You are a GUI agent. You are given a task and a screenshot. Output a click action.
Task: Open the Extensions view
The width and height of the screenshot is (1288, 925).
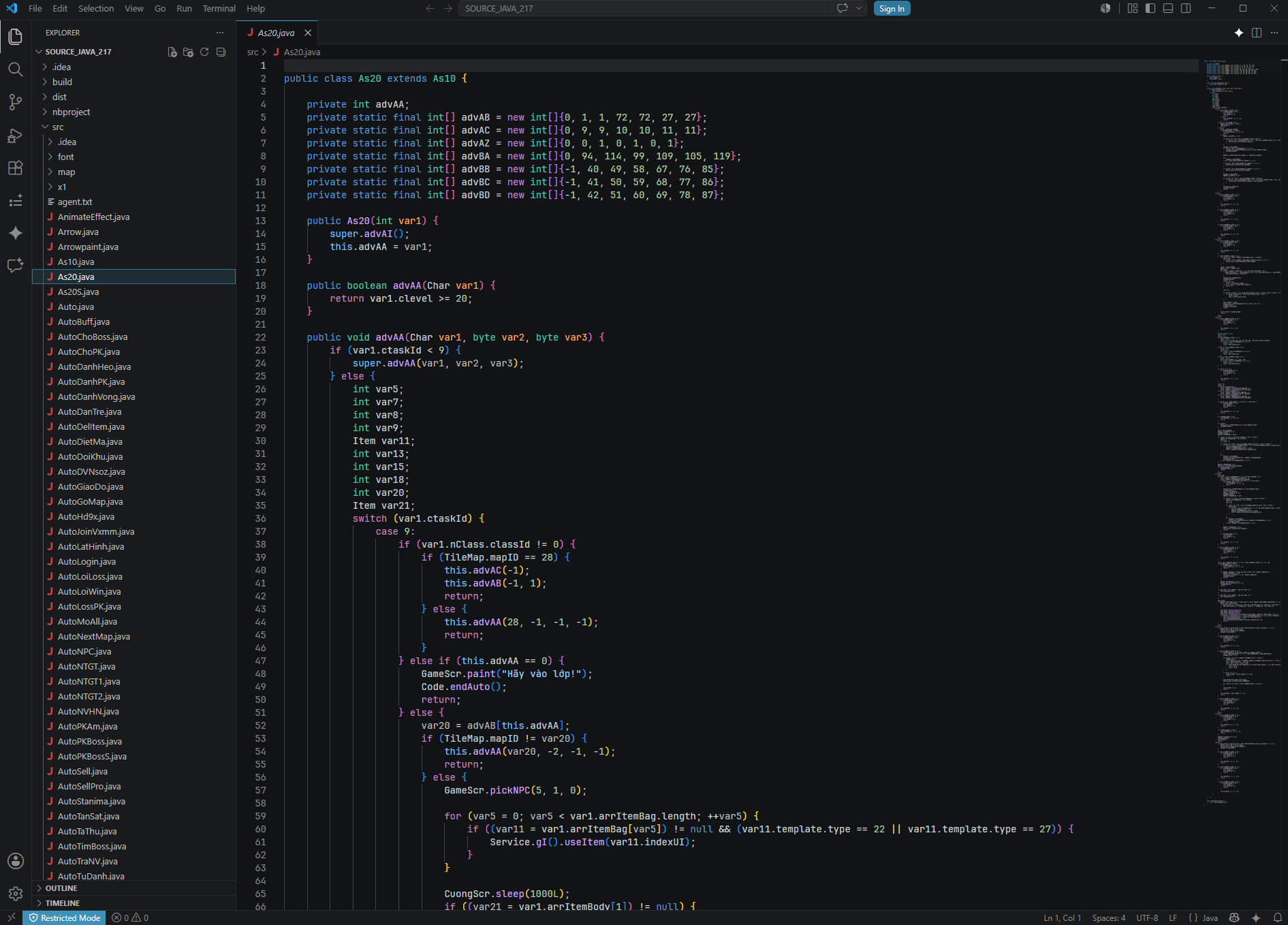[15, 168]
